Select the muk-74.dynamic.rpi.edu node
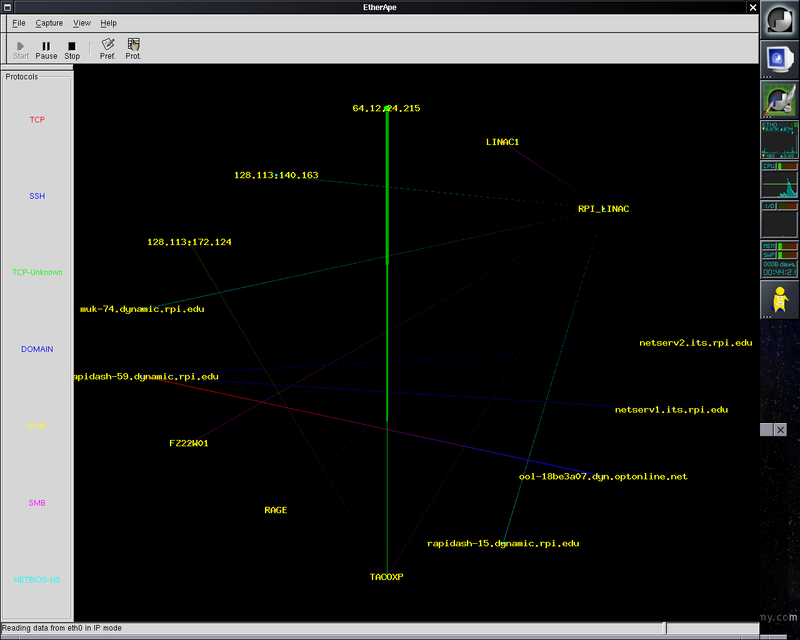Image resolution: width=800 pixels, height=640 pixels. (142, 309)
